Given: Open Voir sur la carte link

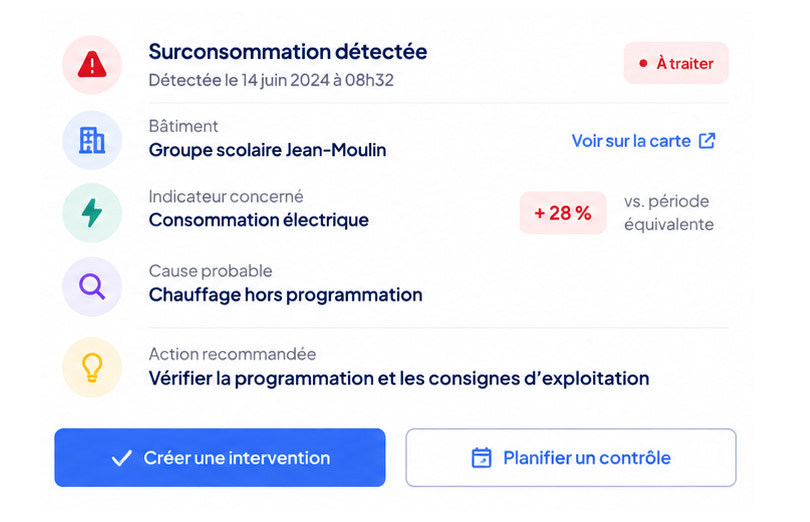Looking at the screenshot, I should (643, 141).
